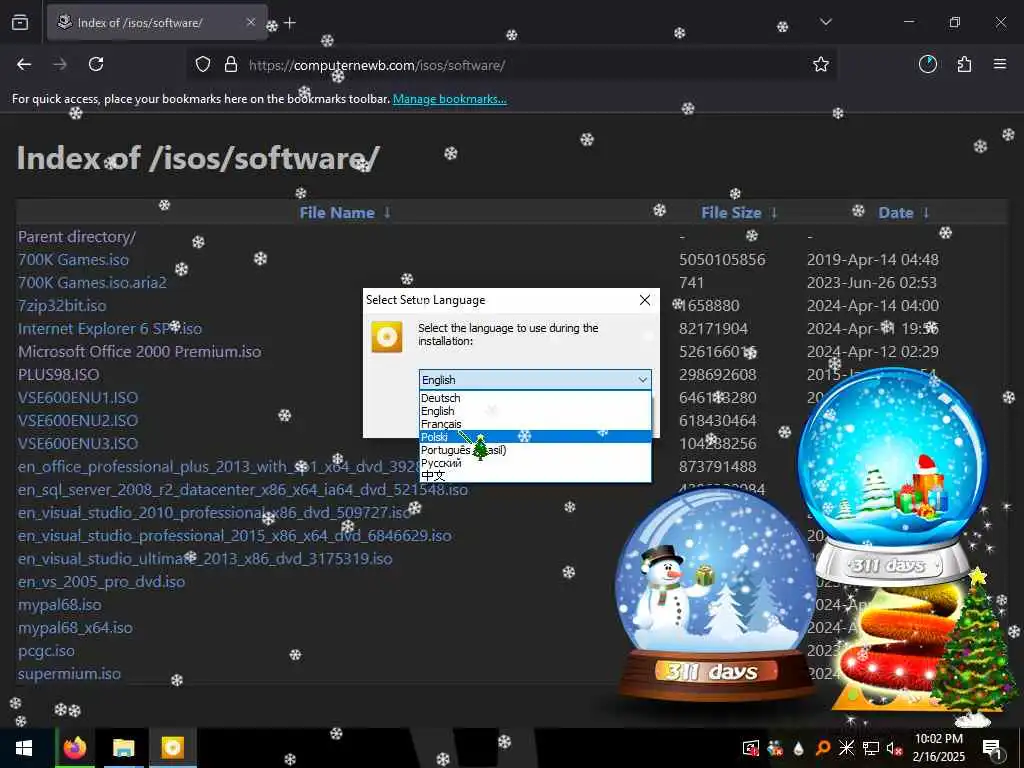This screenshot has width=1024, height=768.
Task: Download 700K Games.iso
Action: (73, 260)
